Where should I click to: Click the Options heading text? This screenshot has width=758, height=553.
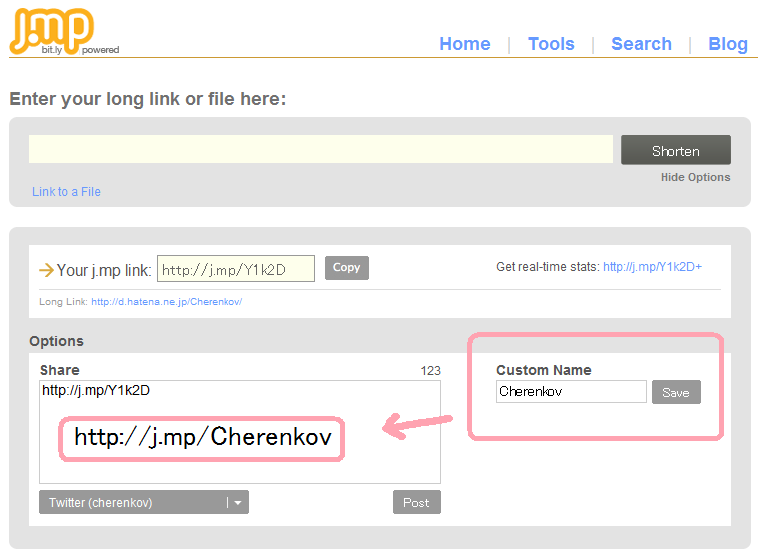57,341
